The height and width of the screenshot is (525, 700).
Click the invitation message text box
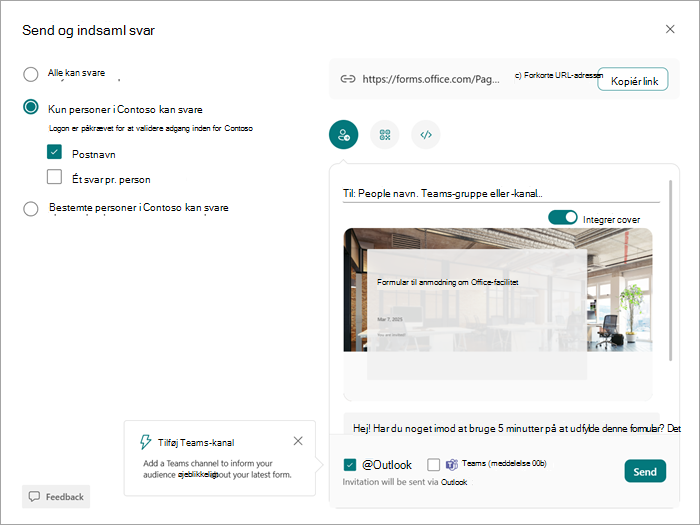[x=502, y=424]
